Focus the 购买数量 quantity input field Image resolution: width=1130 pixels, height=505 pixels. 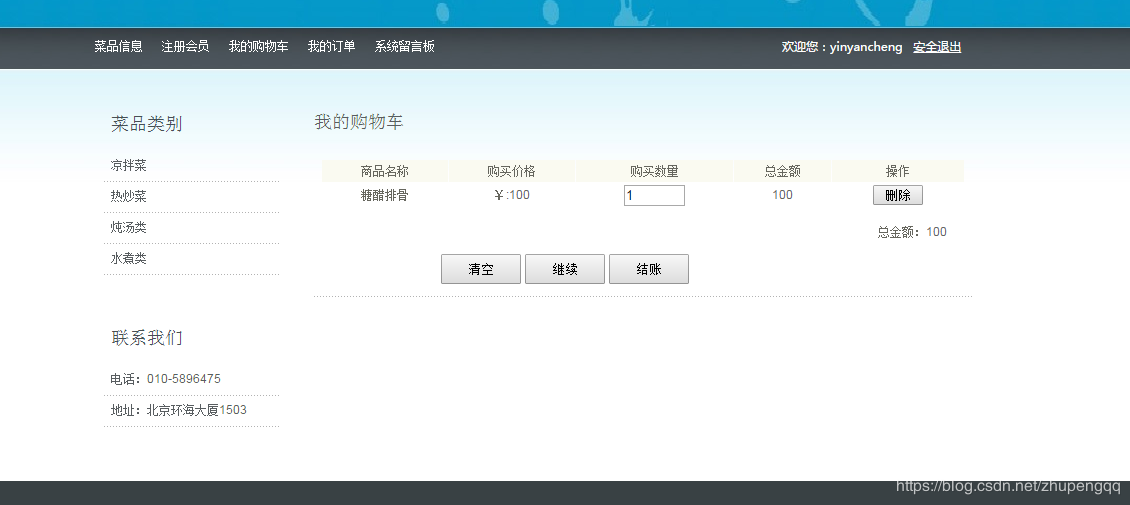[x=654, y=195]
